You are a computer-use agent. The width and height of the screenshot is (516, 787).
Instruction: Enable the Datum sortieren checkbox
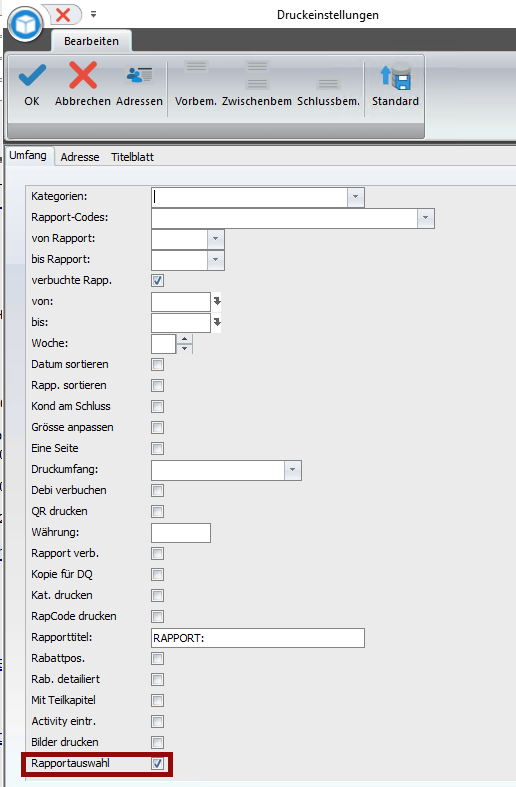(158, 364)
